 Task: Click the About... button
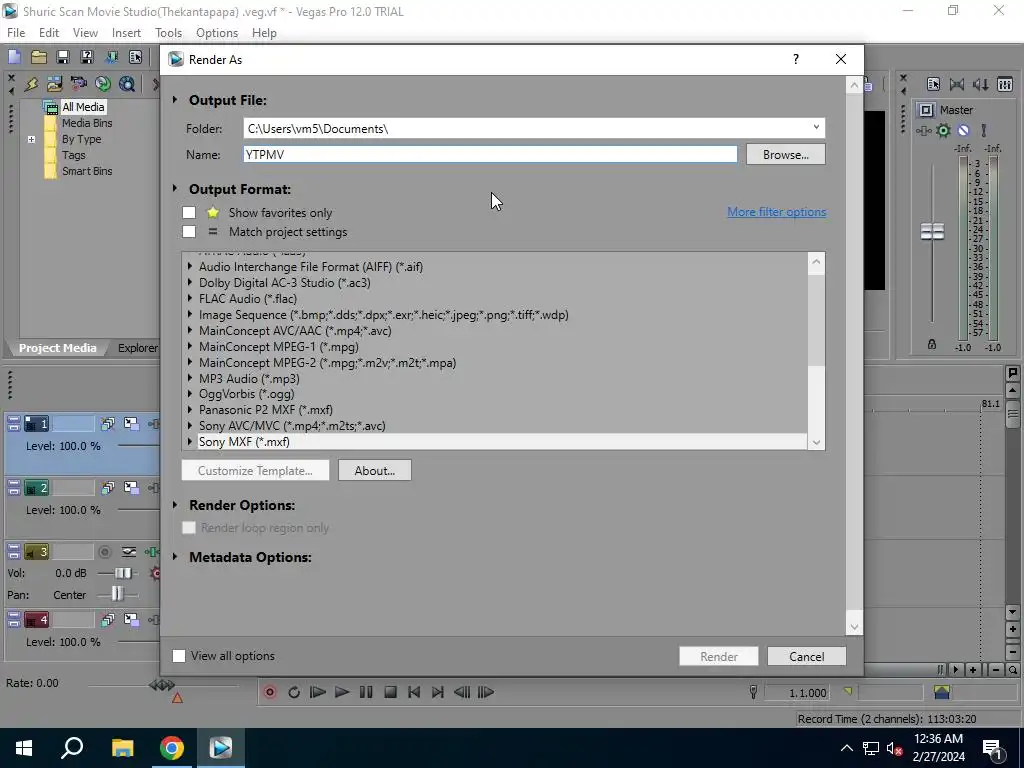(x=375, y=470)
